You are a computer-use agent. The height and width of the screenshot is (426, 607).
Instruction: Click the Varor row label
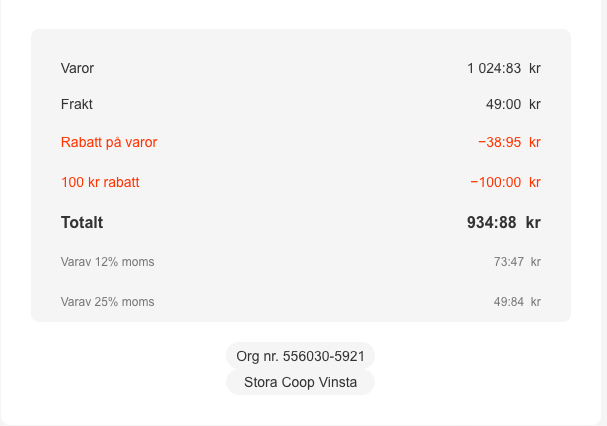pyautogui.click(x=77, y=68)
